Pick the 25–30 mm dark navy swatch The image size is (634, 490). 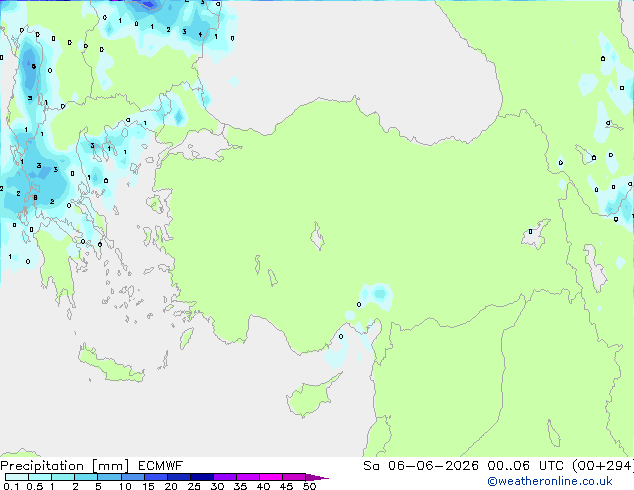coord(202,477)
